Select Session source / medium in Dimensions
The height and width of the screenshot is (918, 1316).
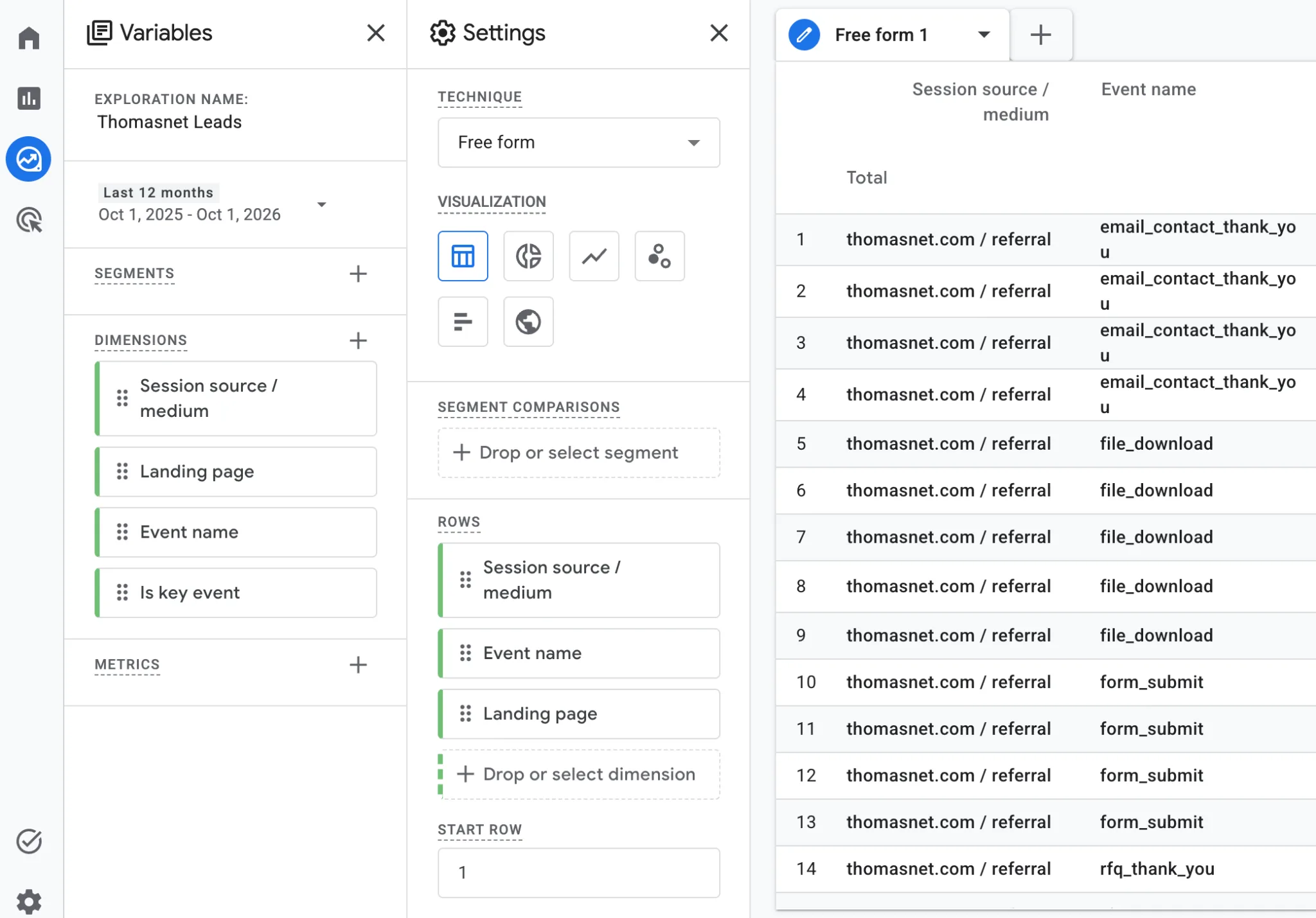coord(236,398)
